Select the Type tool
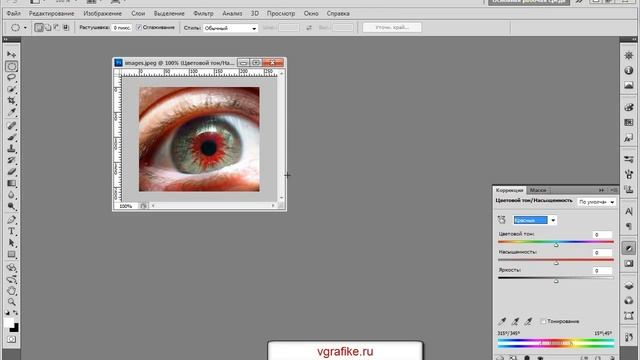This screenshot has height=360, width=640. pyautogui.click(x=11, y=231)
